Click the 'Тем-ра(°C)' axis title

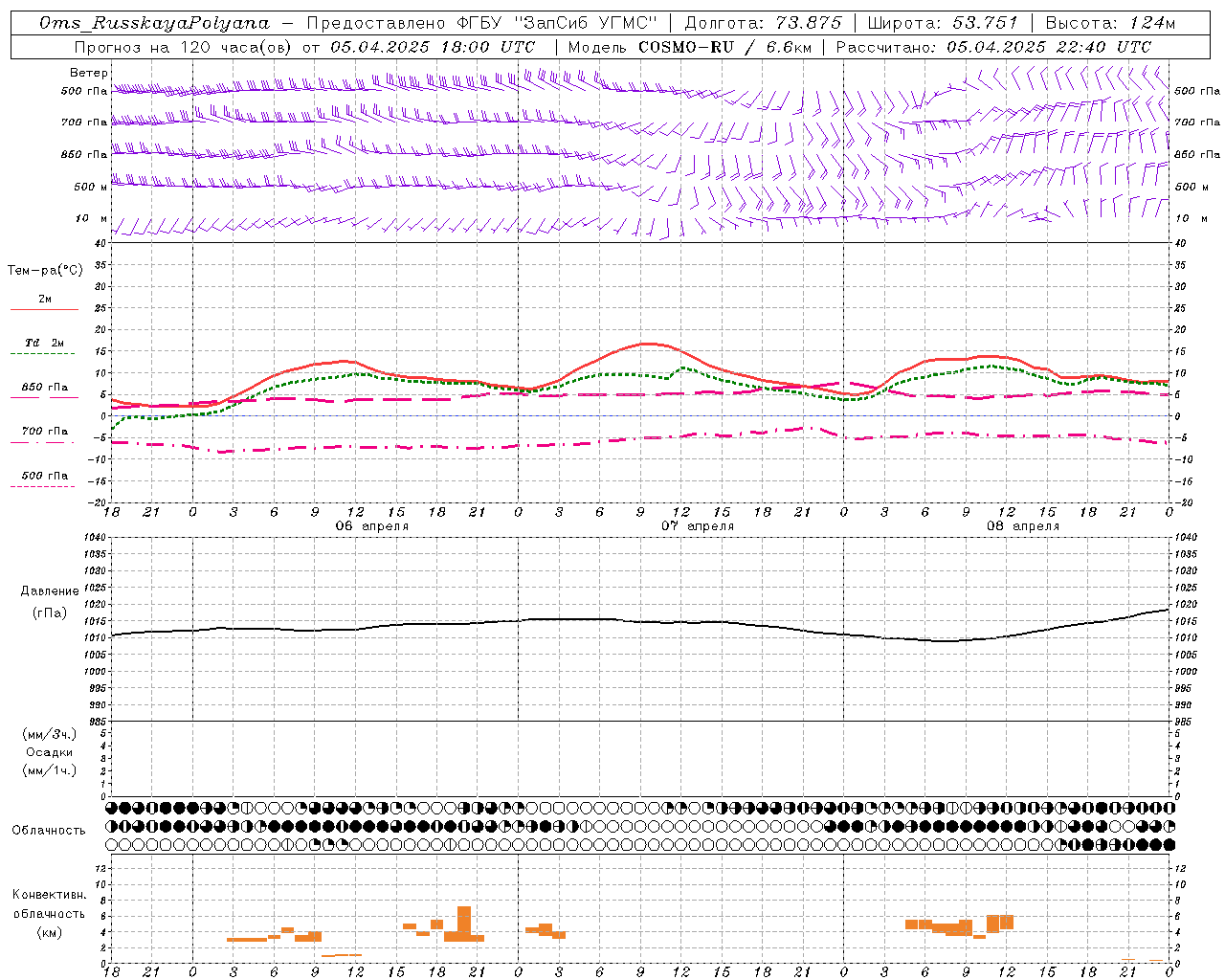(45, 270)
